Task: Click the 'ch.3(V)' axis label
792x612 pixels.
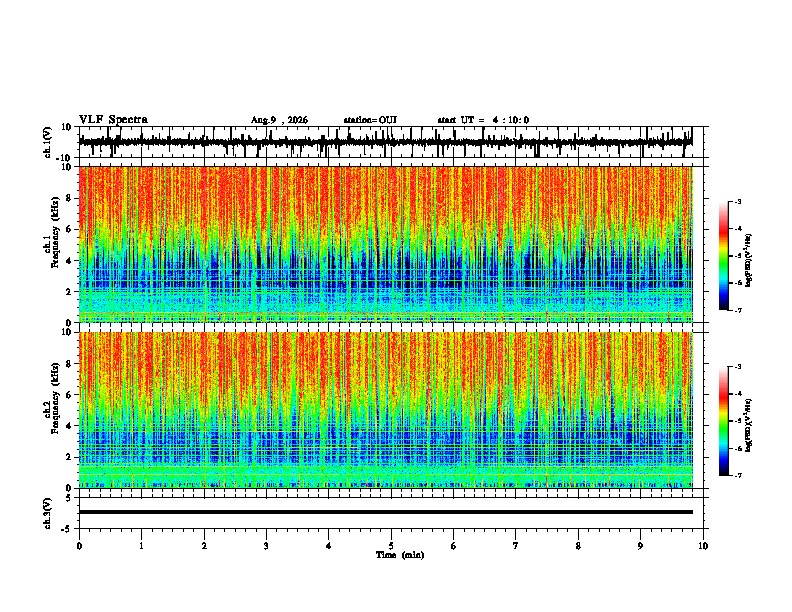Action: point(48,513)
